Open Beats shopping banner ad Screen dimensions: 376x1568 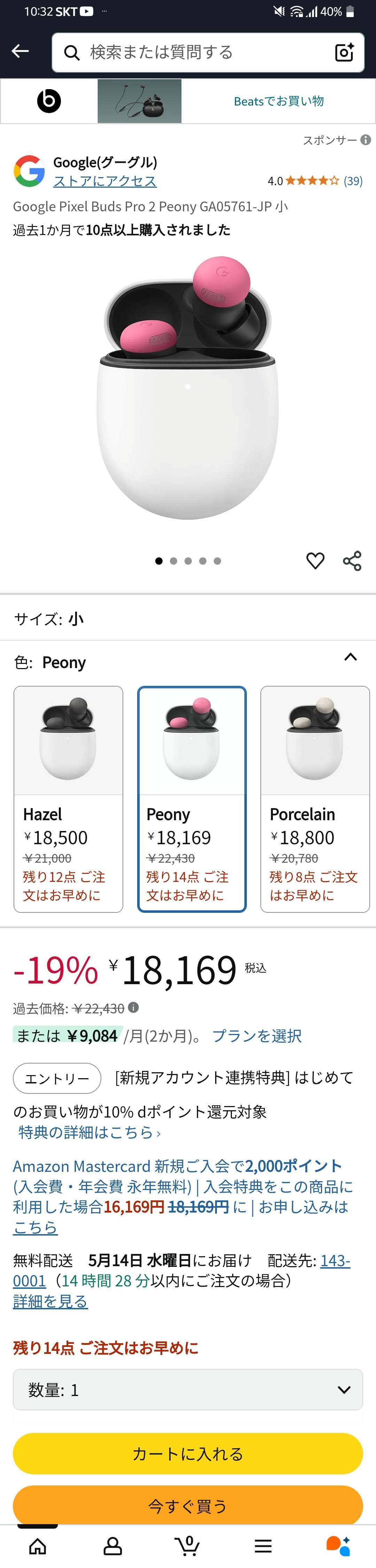[x=188, y=101]
